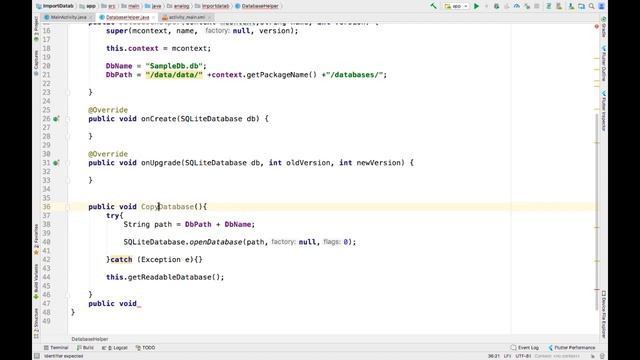Click the LF line separator in status bar

point(507,356)
